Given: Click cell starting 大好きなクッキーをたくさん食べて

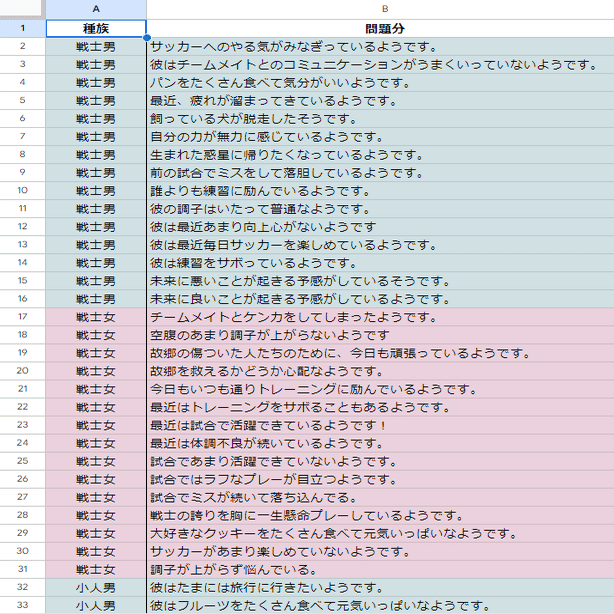Looking at the screenshot, I should tap(380, 533).
